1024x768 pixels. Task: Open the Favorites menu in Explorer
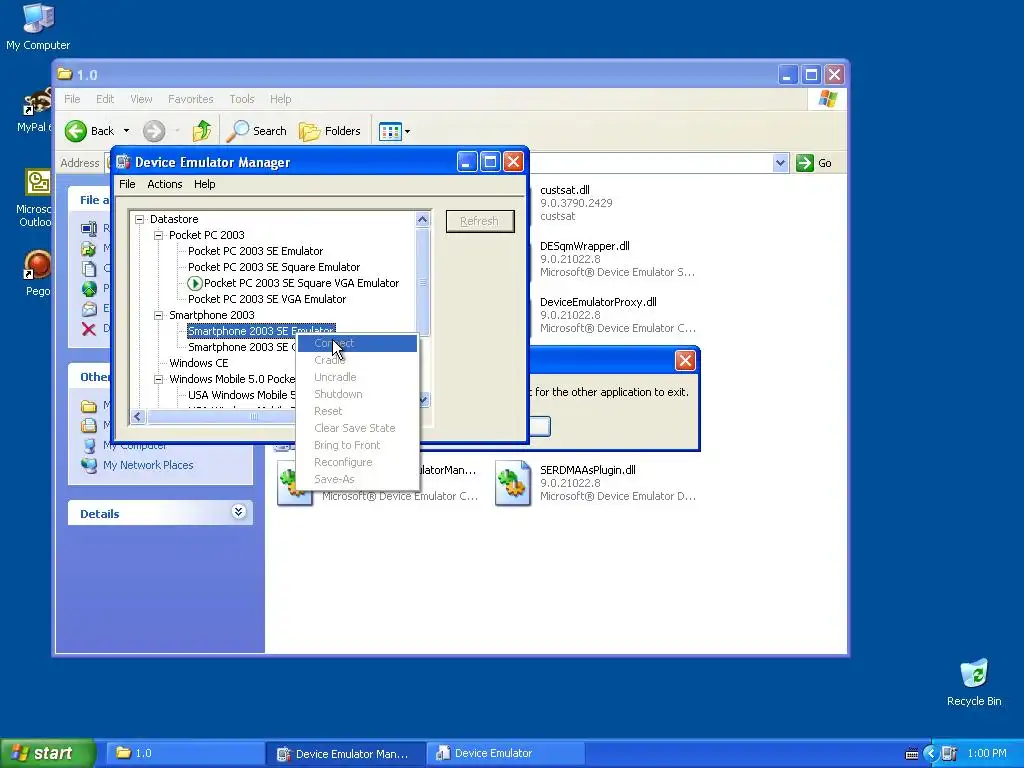point(191,99)
